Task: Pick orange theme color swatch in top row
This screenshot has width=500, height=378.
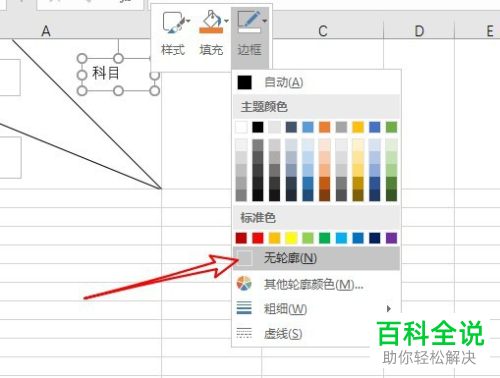Action: click(x=325, y=127)
